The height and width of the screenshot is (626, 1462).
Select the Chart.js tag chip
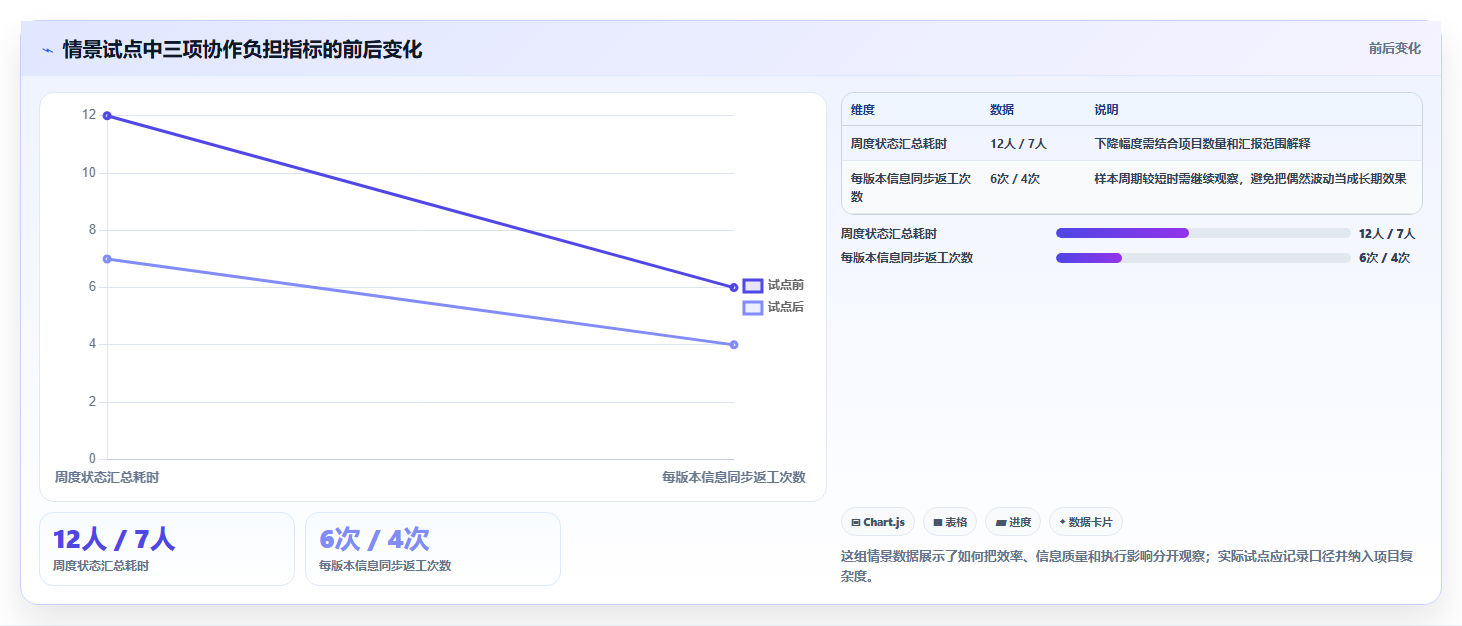coord(878,522)
